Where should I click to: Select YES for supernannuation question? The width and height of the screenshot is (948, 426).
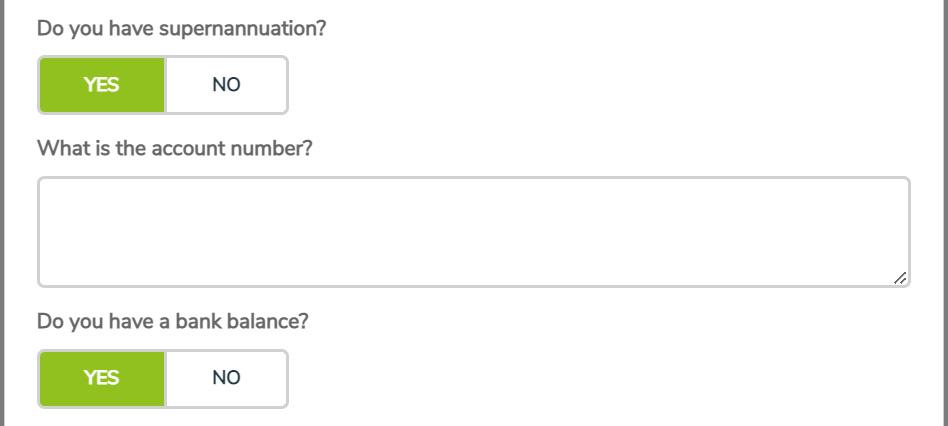point(102,85)
